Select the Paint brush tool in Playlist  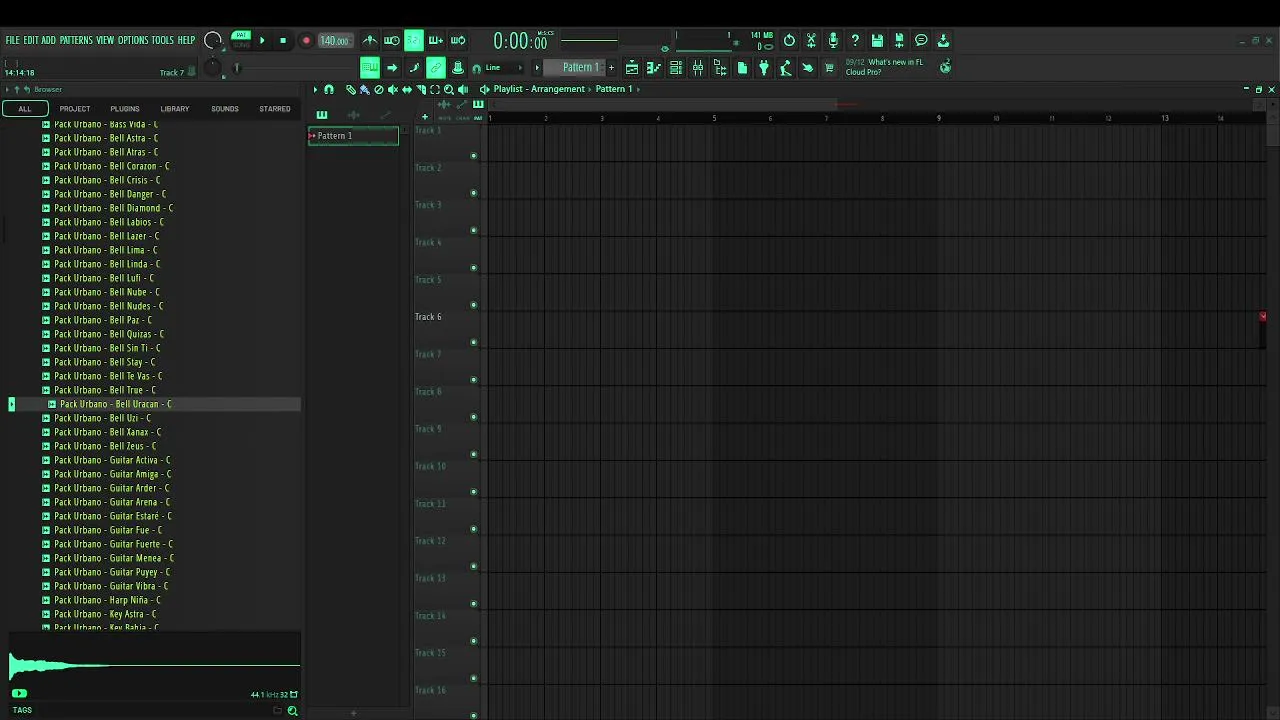[x=364, y=89]
